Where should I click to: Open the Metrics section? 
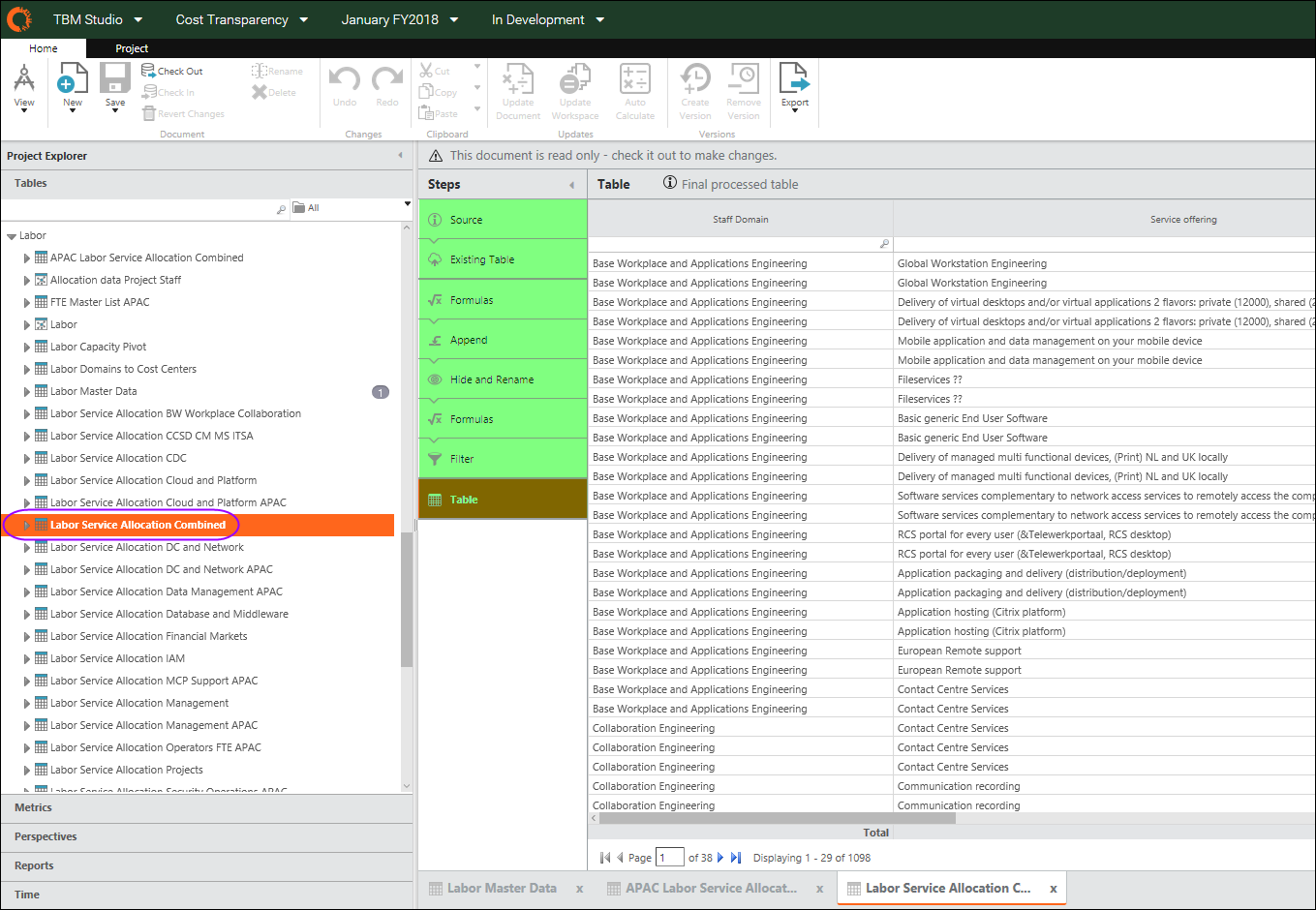206,807
